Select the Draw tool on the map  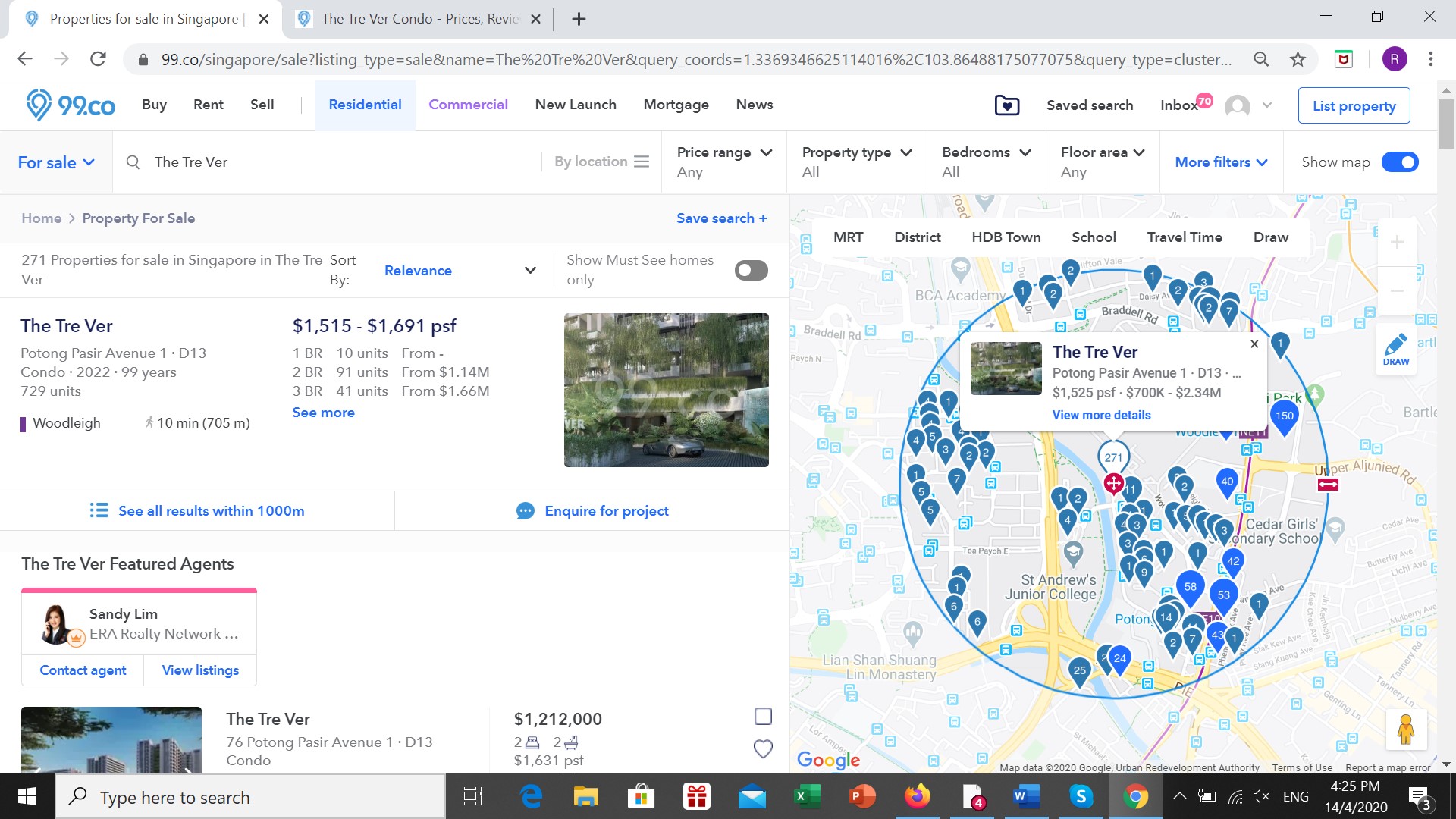click(1396, 347)
